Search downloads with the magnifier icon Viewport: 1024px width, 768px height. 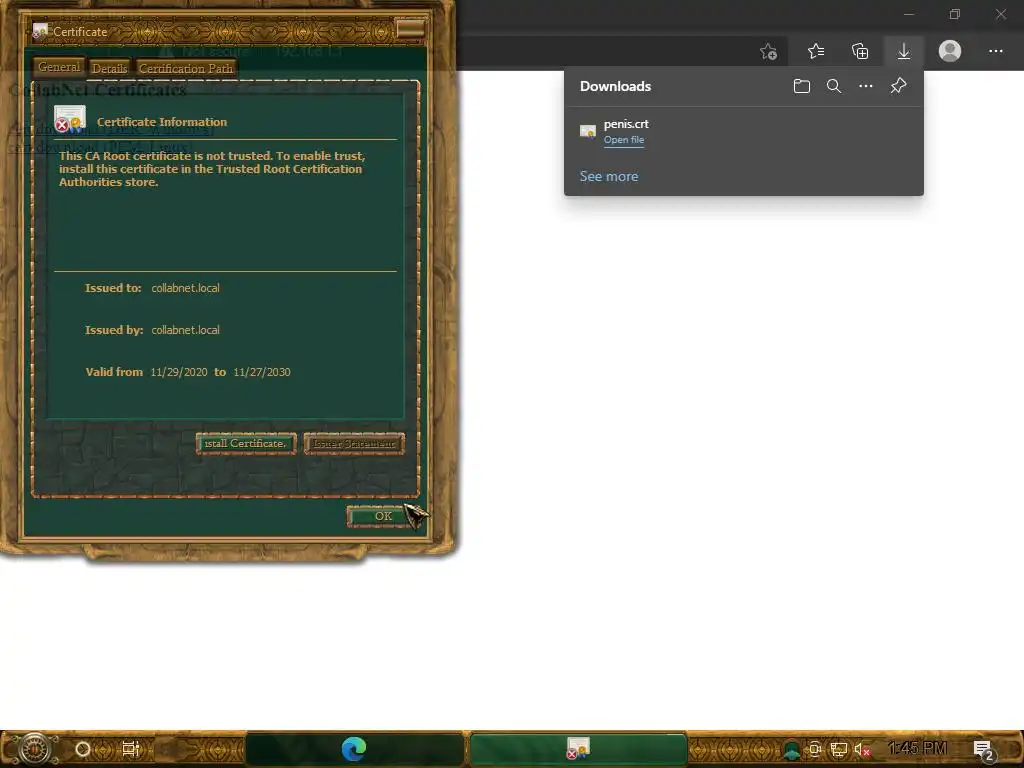coord(834,86)
